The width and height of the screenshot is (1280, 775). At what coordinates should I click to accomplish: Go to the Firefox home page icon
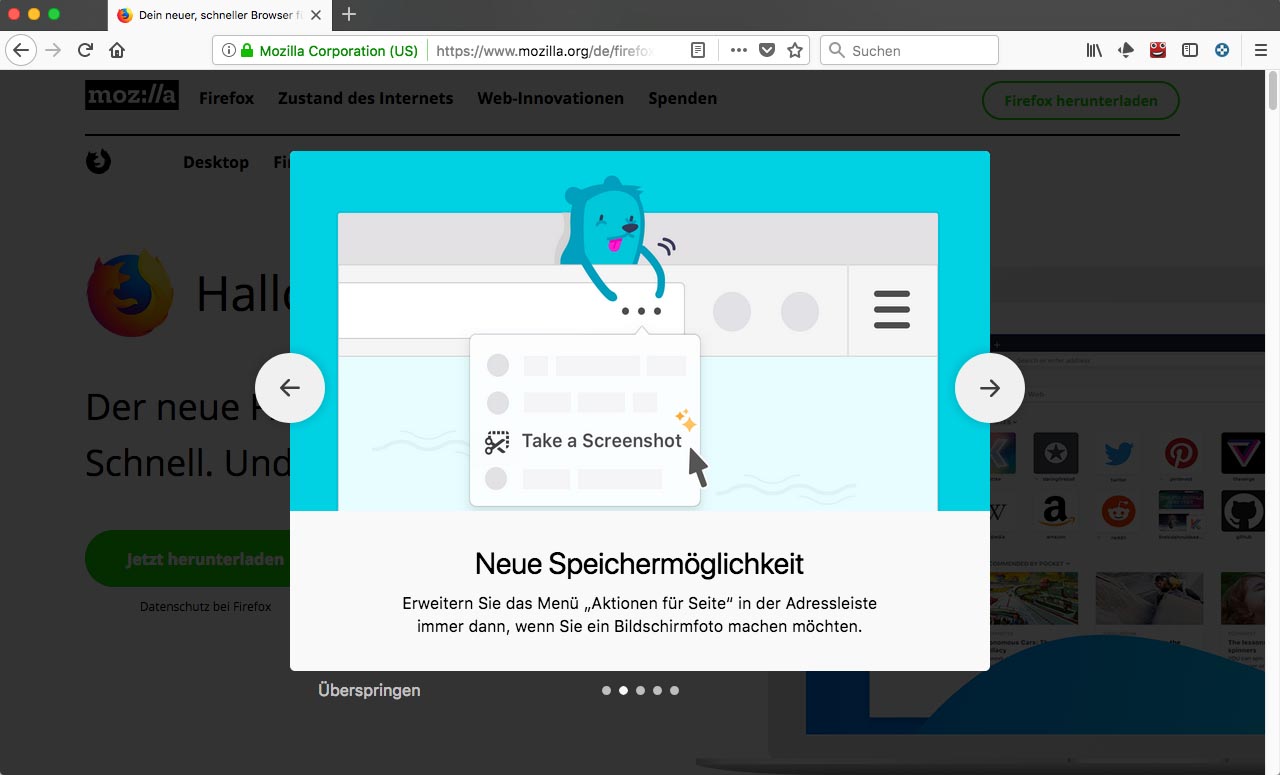point(117,50)
